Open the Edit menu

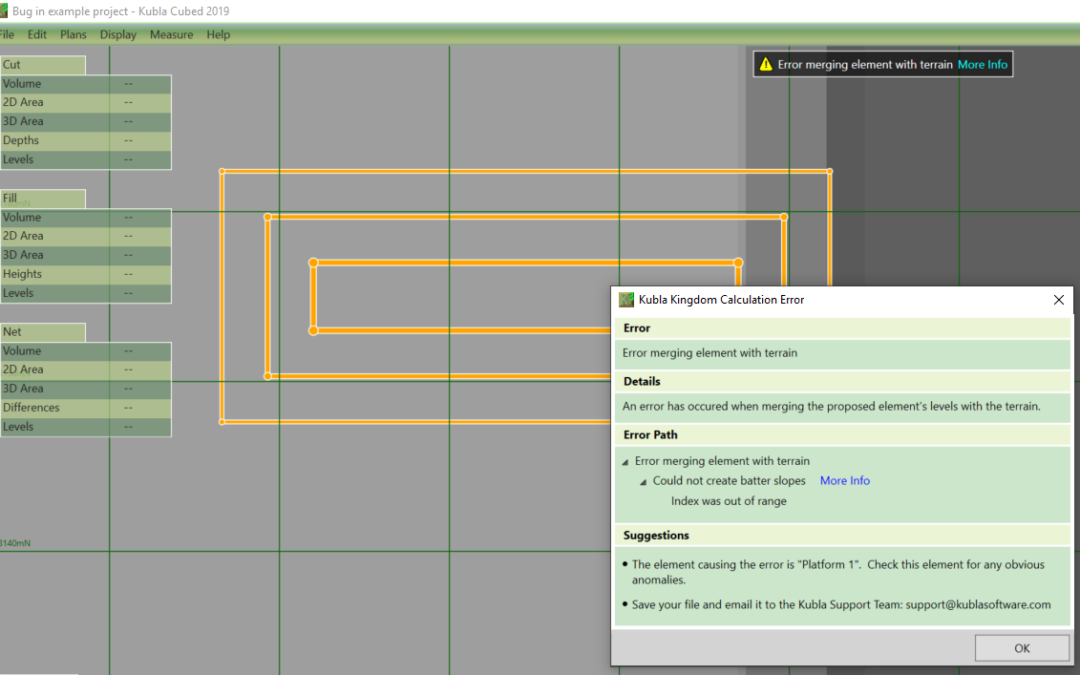(x=37, y=34)
